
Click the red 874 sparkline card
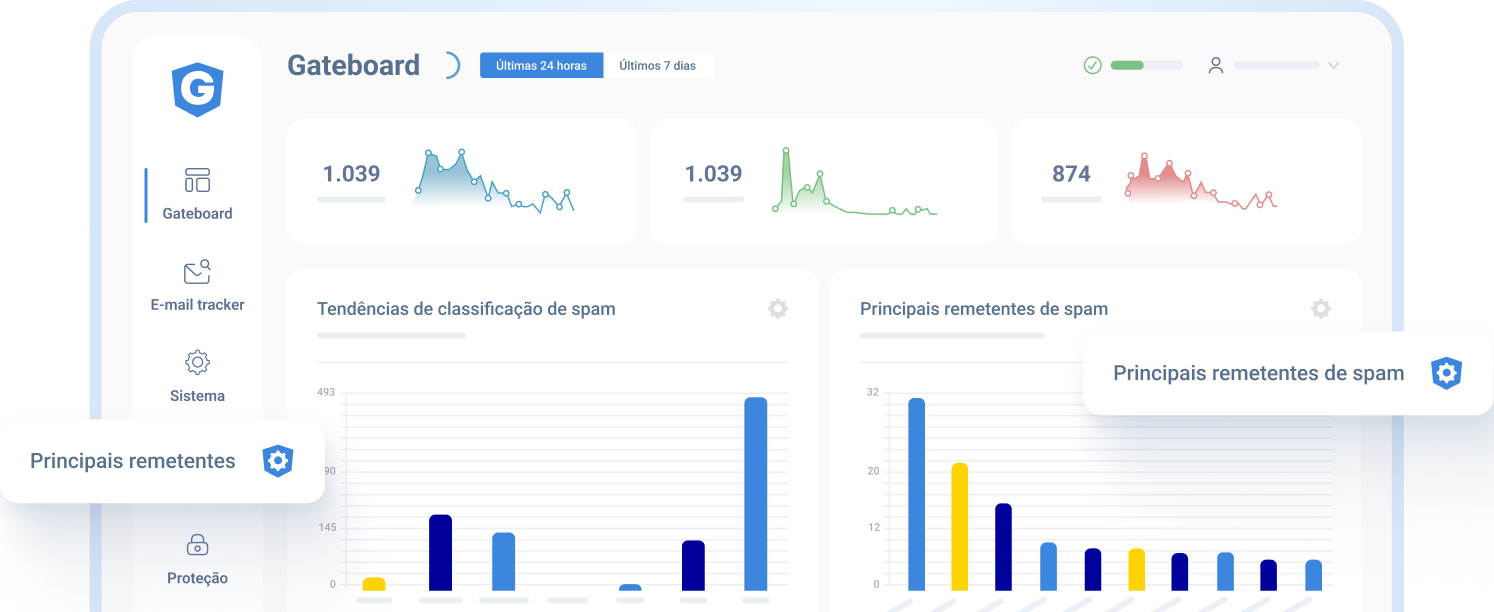(x=1185, y=181)
